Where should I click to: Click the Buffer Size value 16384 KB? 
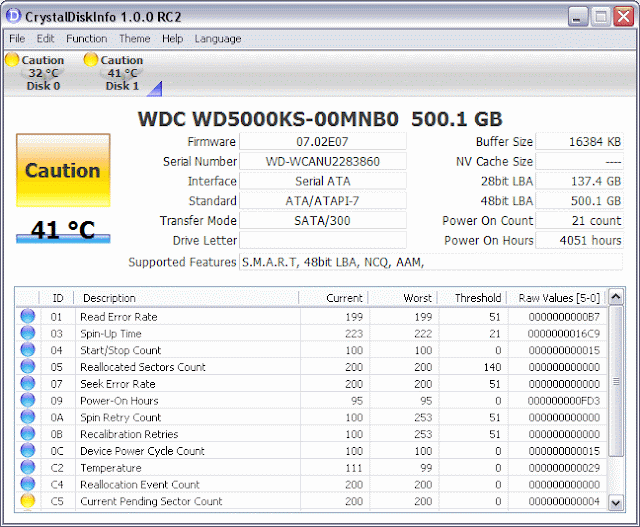click(579, 142)
